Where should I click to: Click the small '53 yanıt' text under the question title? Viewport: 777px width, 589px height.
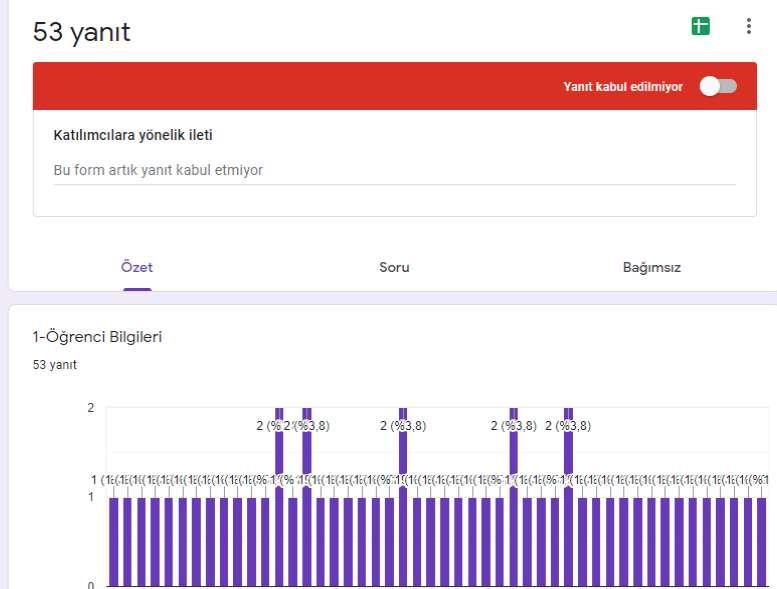pos(55,365)
